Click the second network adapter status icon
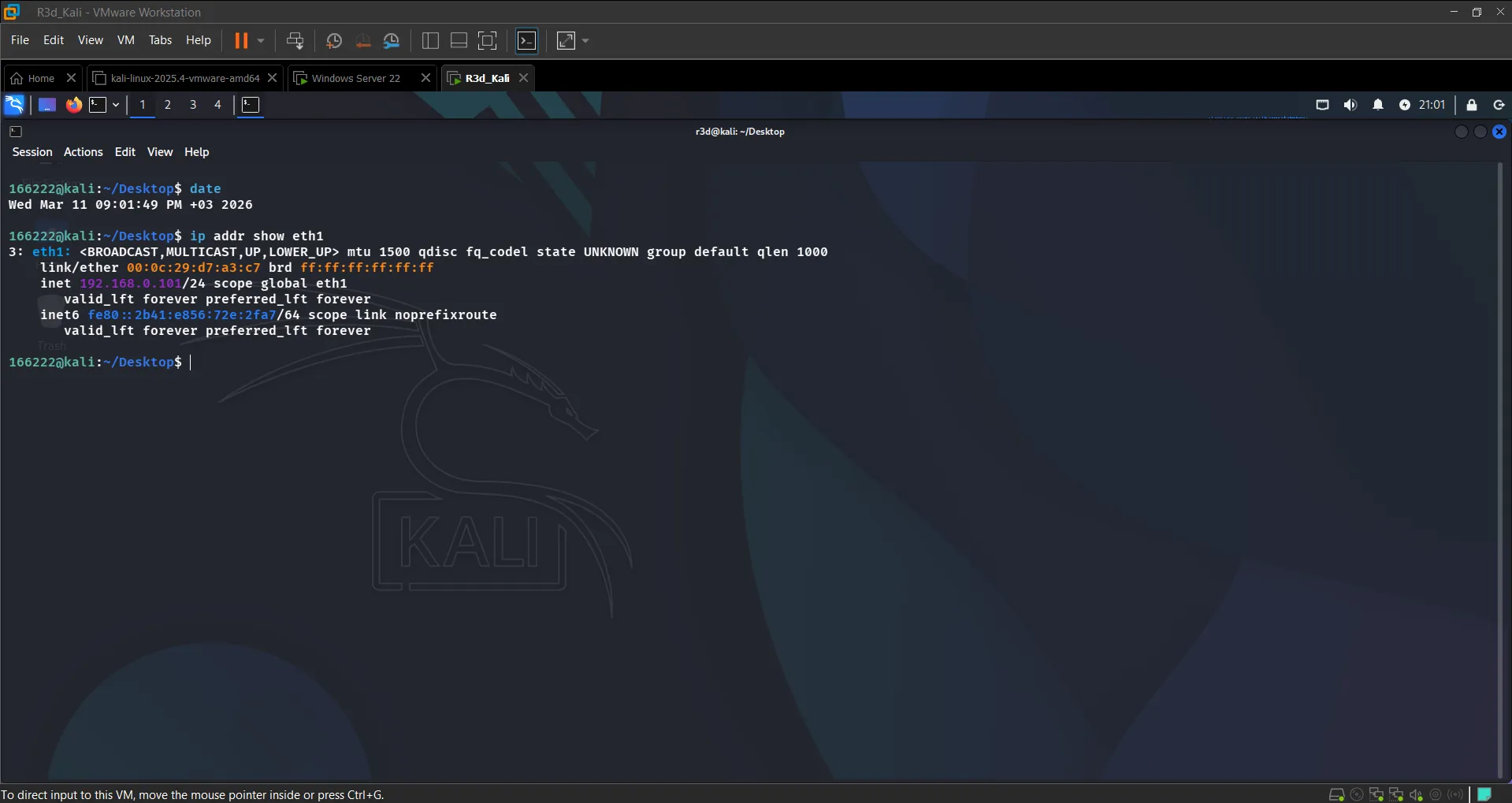Screen dimensions: 1512x803 click(1396, 794)
